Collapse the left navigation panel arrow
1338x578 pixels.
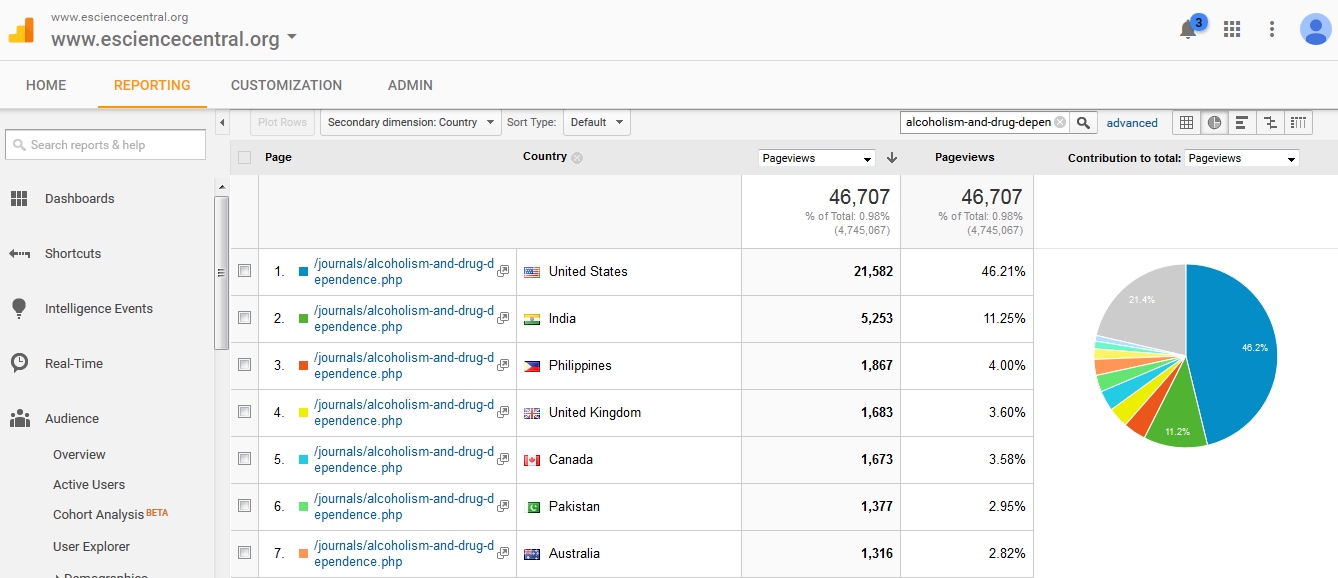pyautogui.click(x=222, y=123)
